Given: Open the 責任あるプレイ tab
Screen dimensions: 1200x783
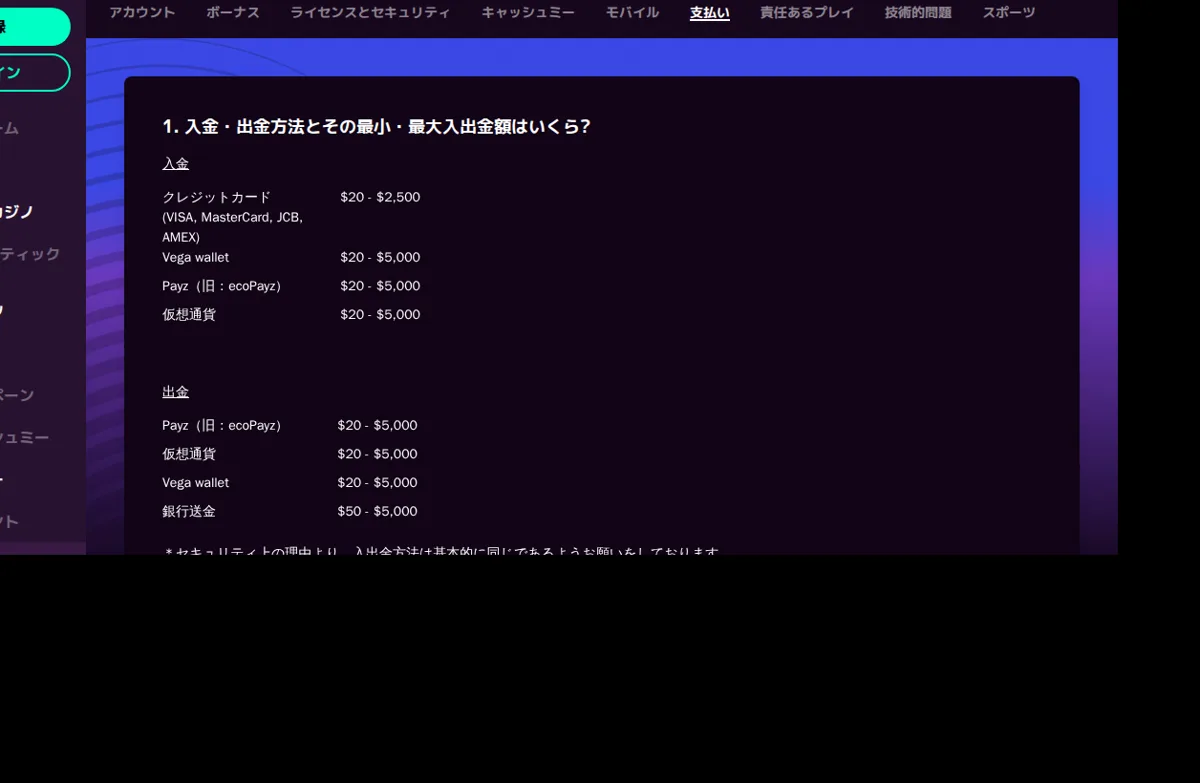Looking at the screenshot, I should click(807, 13).
